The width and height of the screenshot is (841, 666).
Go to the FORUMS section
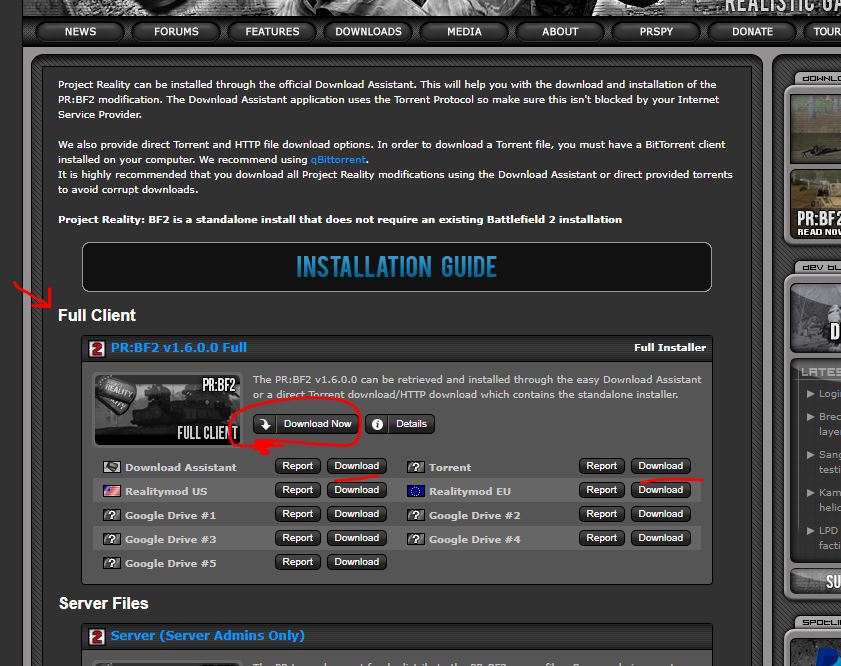point(176,32)
